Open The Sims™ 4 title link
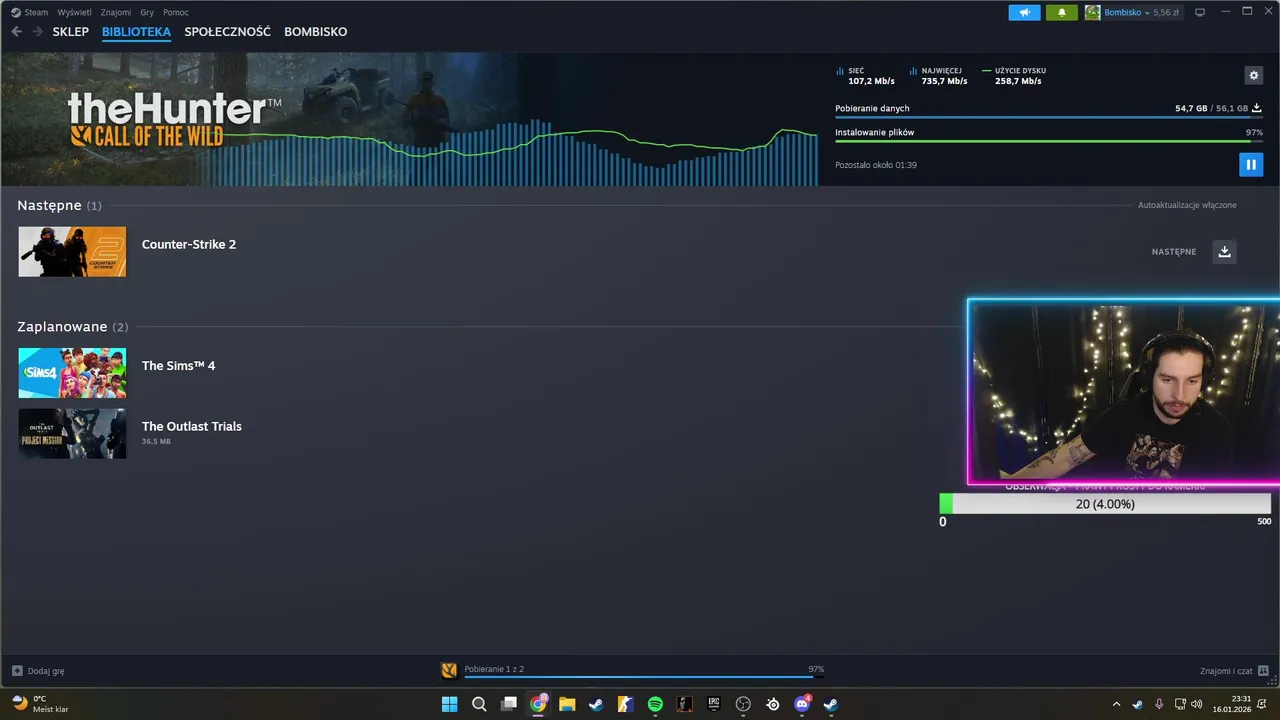Viewport: 1280px width, 720px height. point(179,366)
